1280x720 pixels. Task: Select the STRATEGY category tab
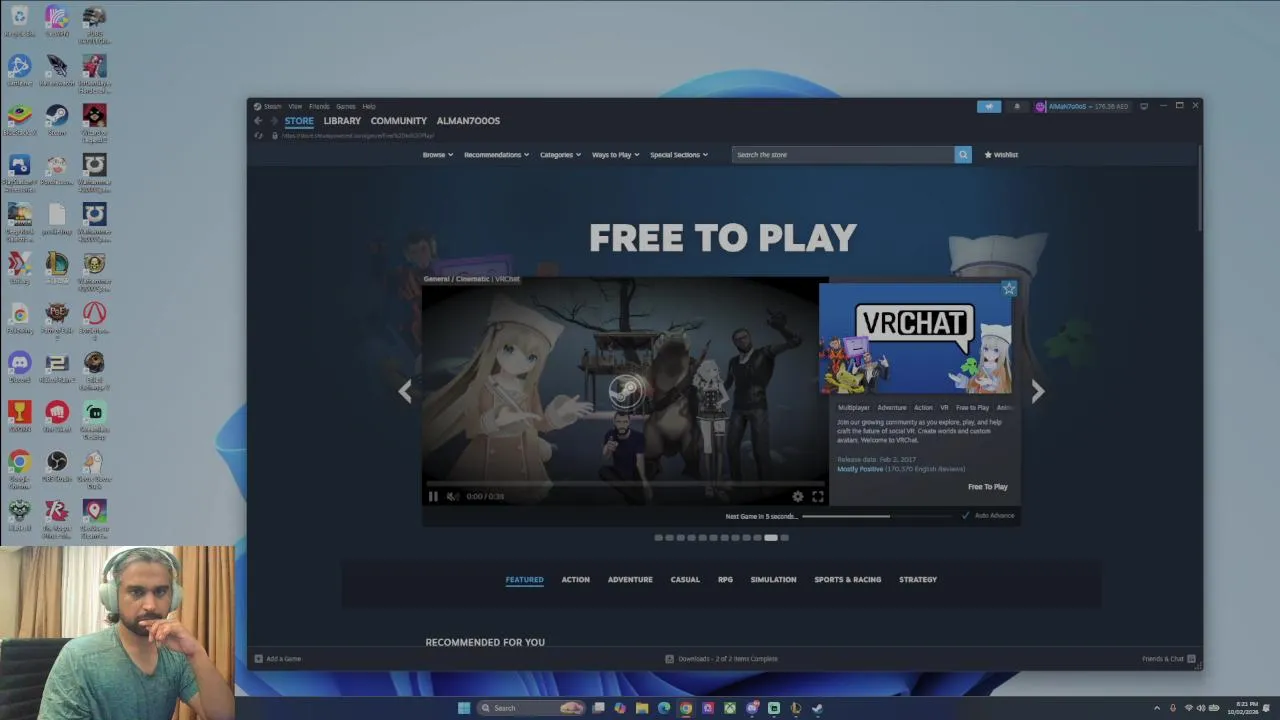click(918, 580)
